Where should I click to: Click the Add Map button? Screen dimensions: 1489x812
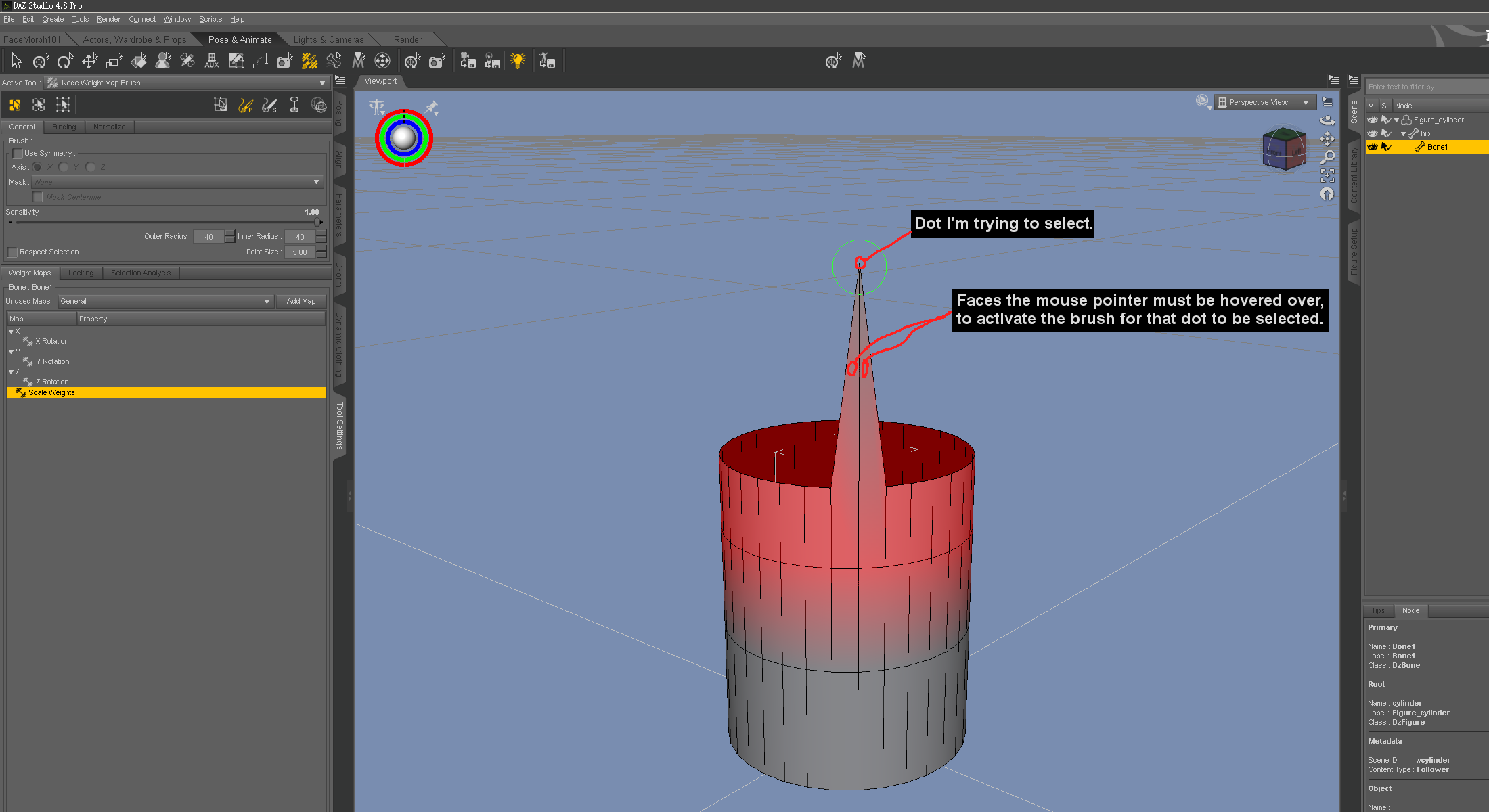coord(301,301)
